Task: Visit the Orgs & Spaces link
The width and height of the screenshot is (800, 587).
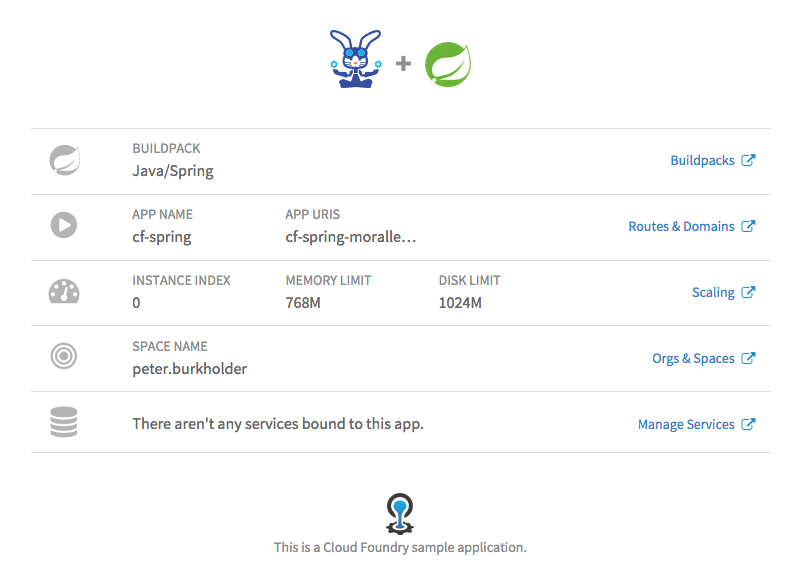Action: coord(693,359)
